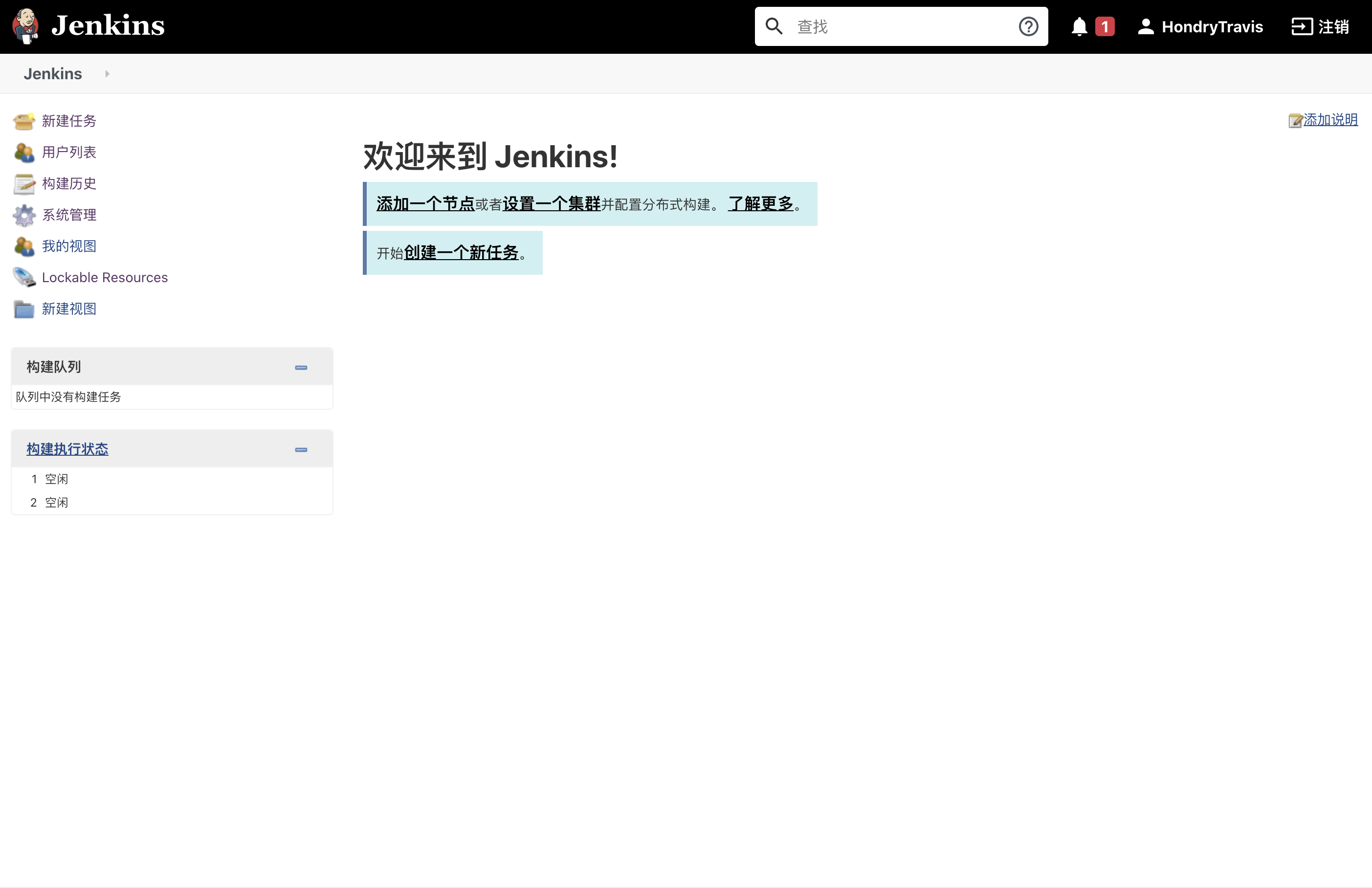Open the 添加一个节点 link
The width and height of the screenshot is (1372, 888).
click(425, 204)
